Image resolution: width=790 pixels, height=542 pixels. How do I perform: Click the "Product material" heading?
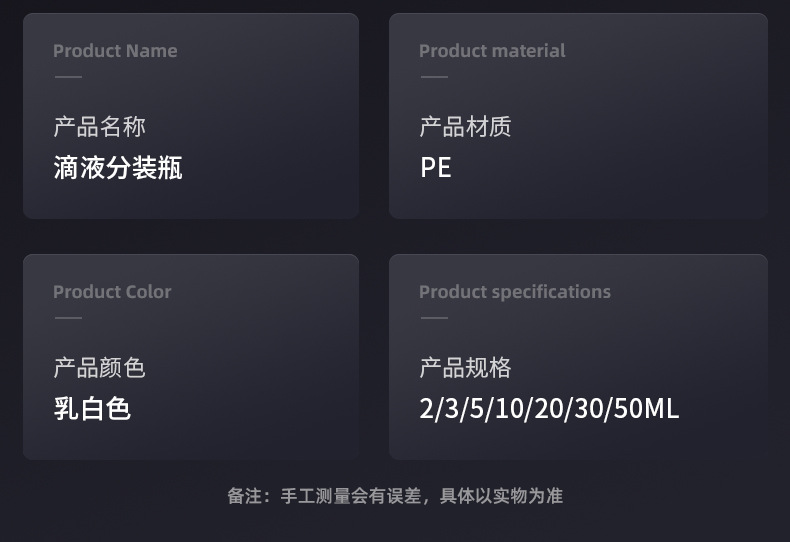tap(492, 51)
